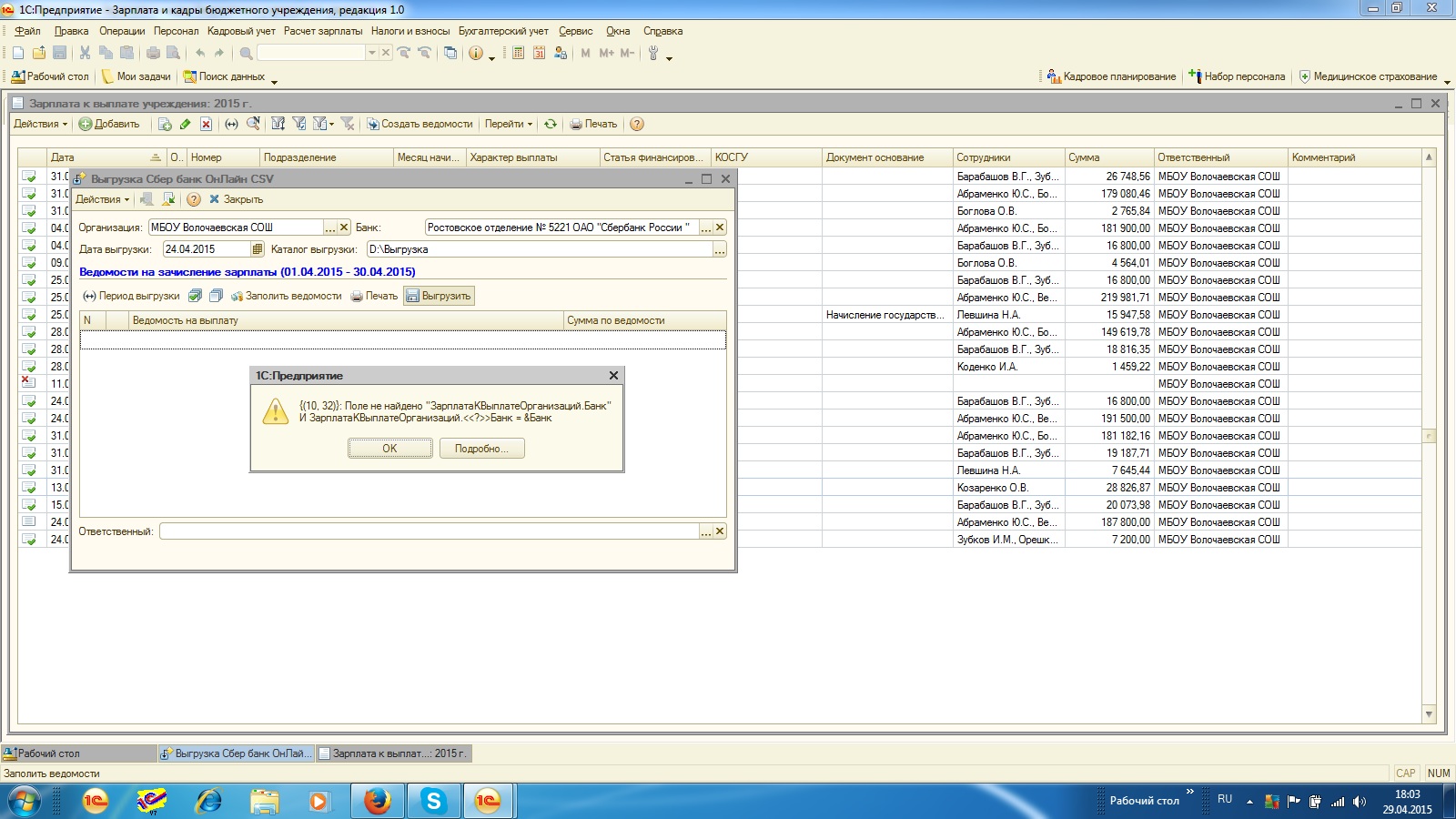This screenshot has width=1456, height=819.
Task: Open the Действия dropdown in Выгрузка window
Action: click(102, 199)
